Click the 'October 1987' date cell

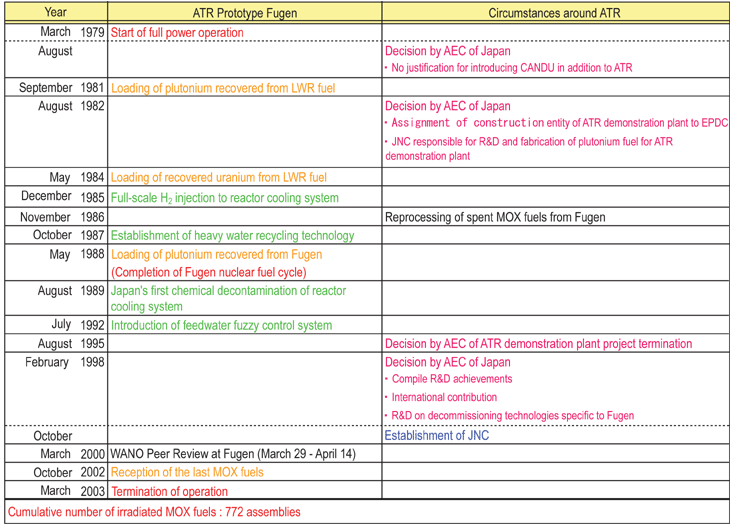tap(55, 235)
